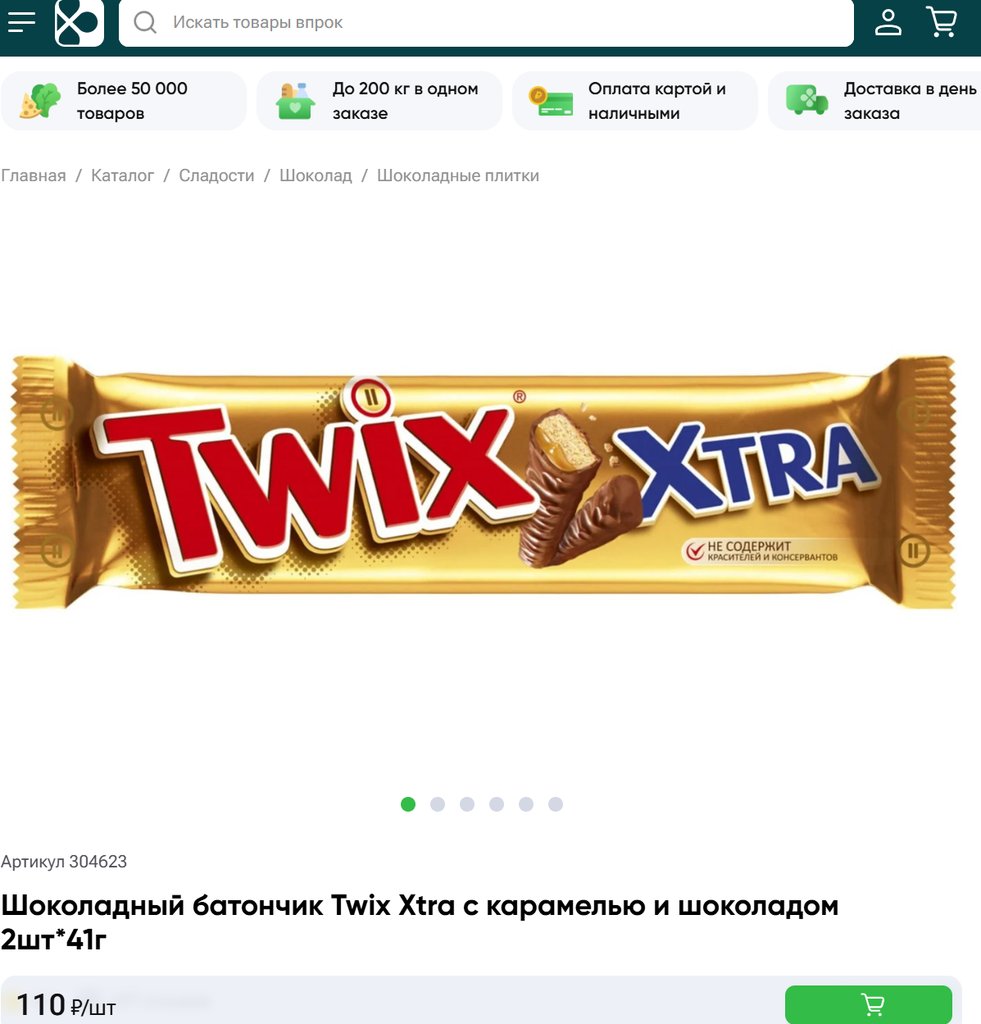This screenshot has height=1024, width=981.
Task: Click the green delivery truck icon
Action: coord(807,100)
